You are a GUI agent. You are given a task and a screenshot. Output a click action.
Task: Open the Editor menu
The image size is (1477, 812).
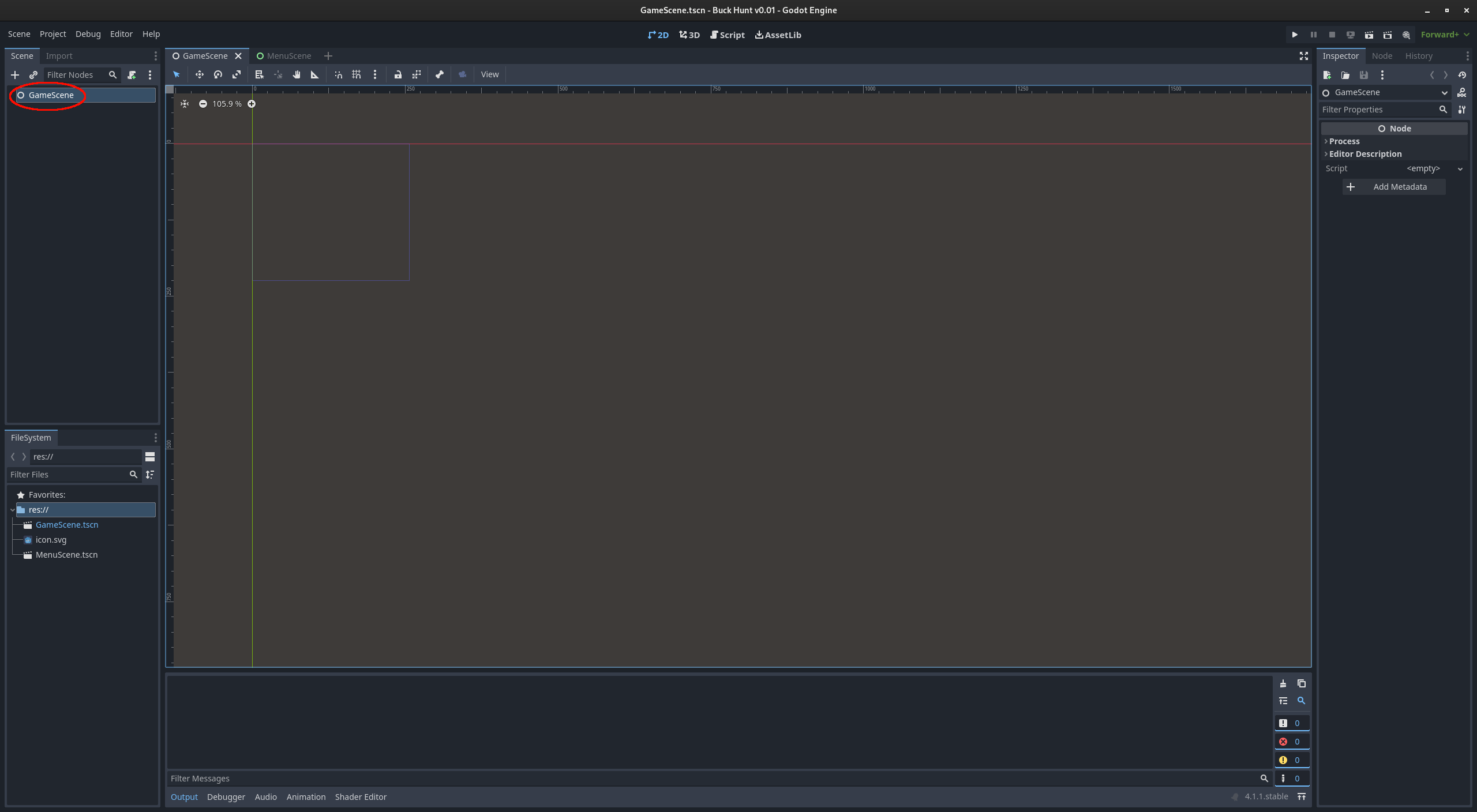tap(121, 34)
